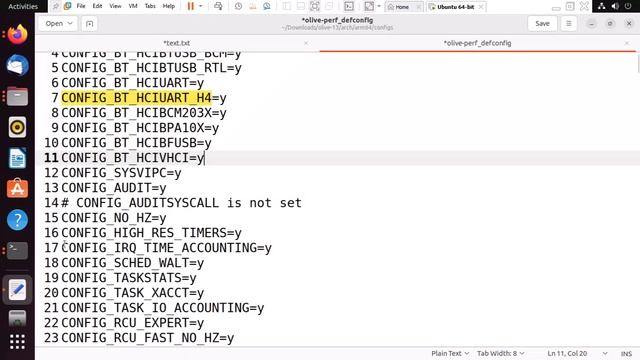Image resolution: width=640 pixels, height=360 pixels.
Task: Open the VMware VM menu
Action: pos(133,6)
